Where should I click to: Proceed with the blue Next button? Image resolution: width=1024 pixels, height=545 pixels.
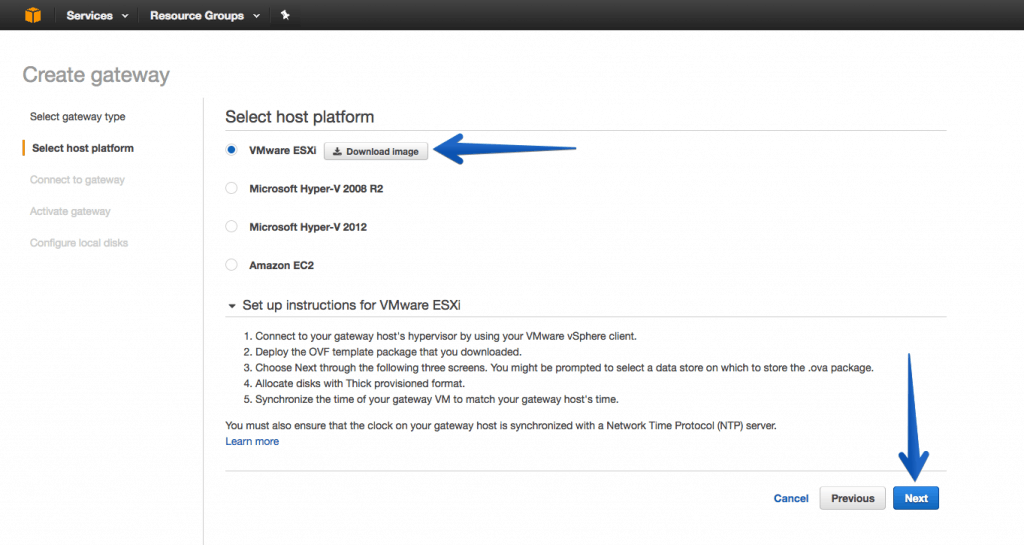point(916,498)
